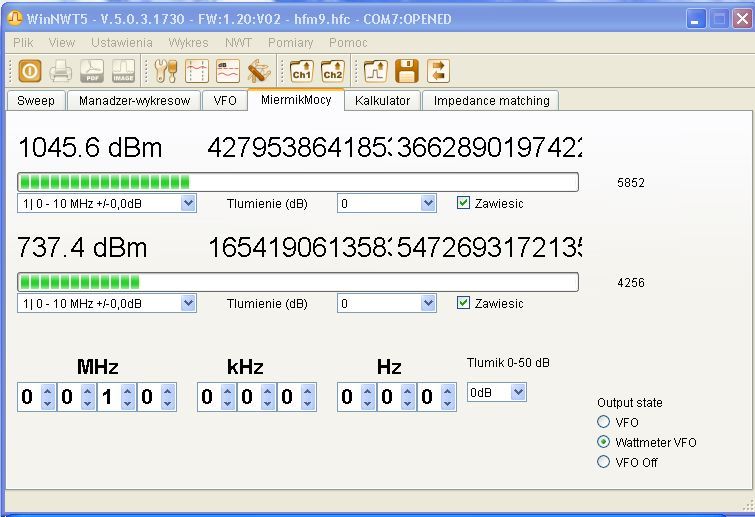This screenshot has width=755, height=517.
Task: Open the Impedance matching tab
Action: pyautogui.click(x=490, y=101)
